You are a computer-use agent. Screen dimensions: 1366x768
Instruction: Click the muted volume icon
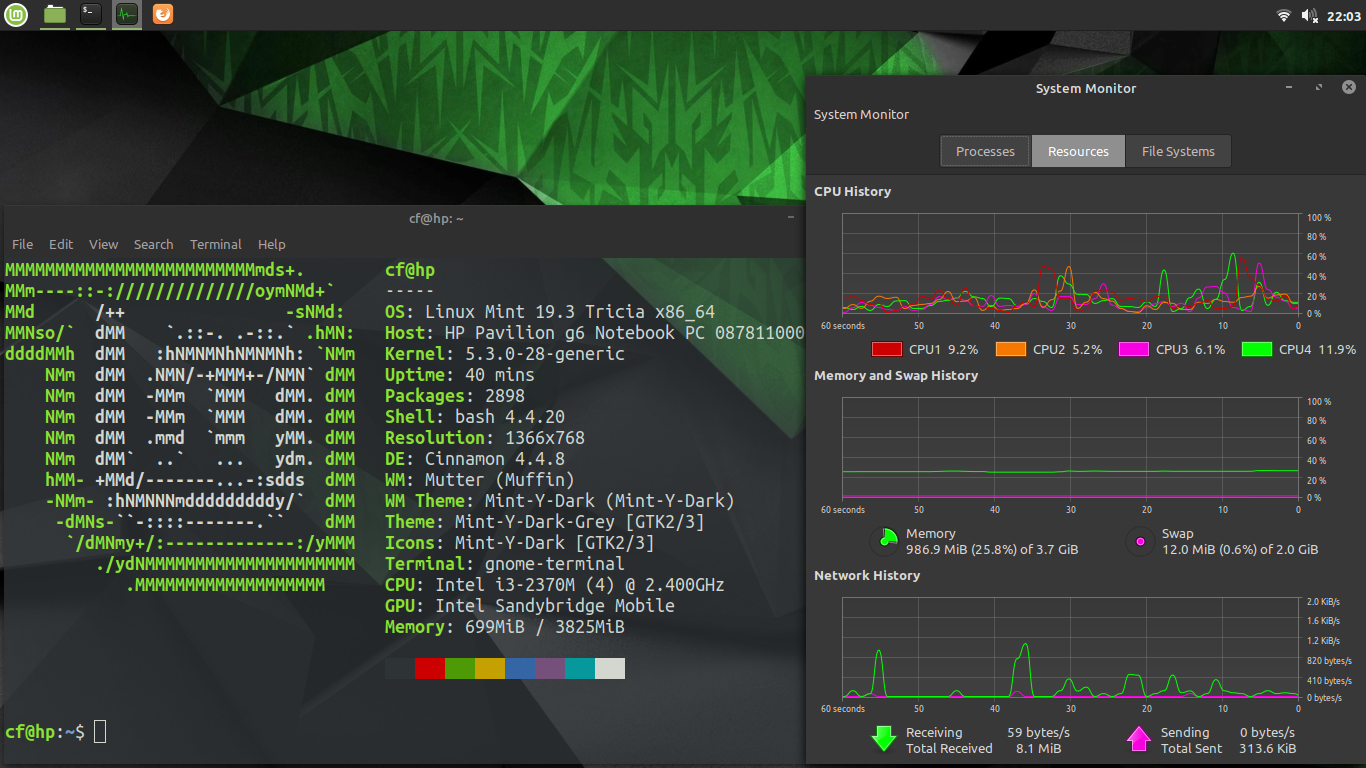tap(1310, 15)
